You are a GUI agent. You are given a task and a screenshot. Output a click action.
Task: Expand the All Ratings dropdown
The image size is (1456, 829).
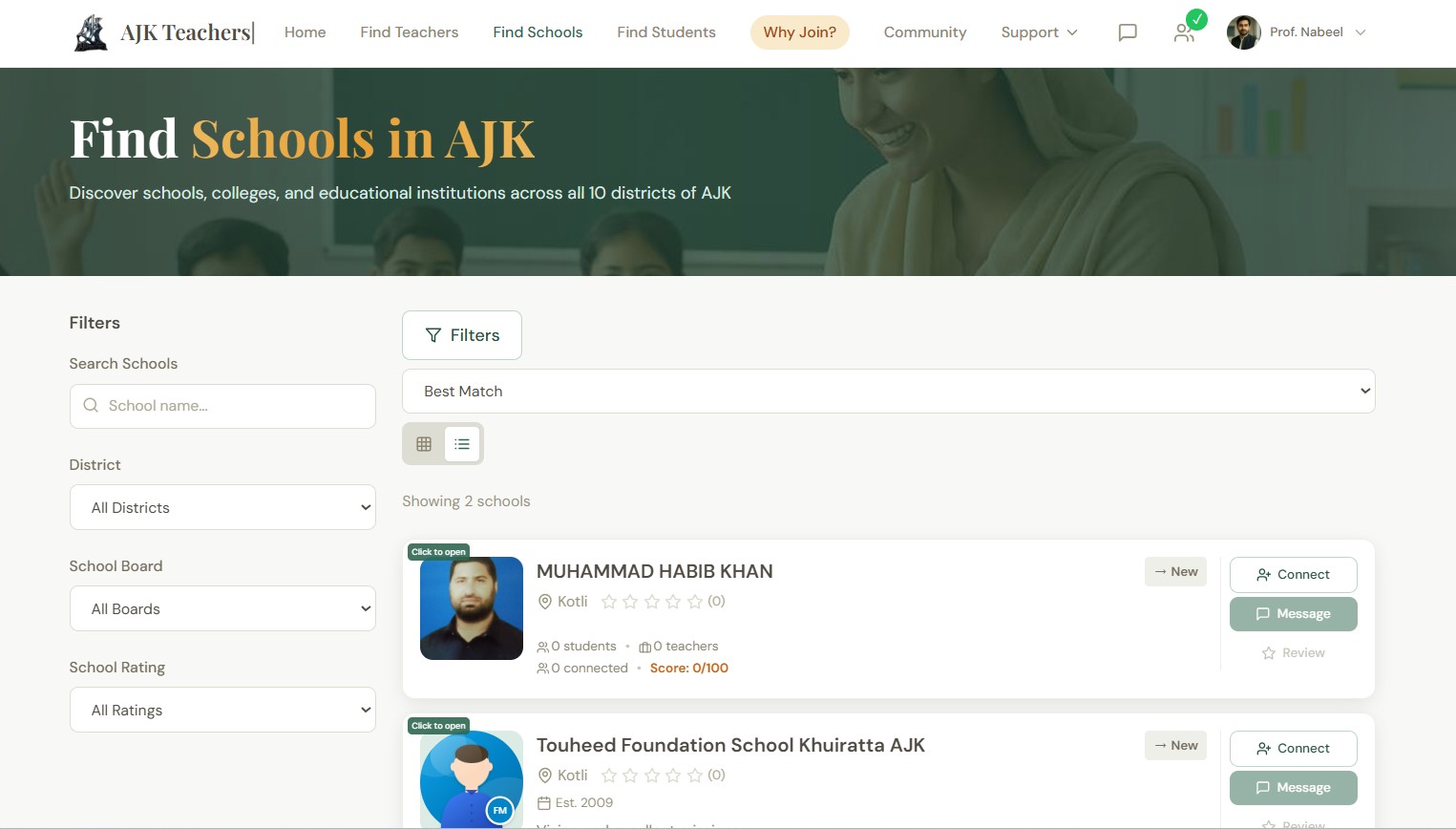222,710
